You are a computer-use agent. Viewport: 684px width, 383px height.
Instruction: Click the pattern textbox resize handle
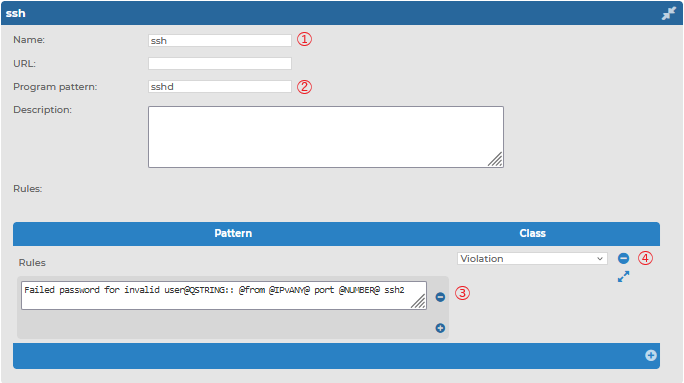point(418,301)
